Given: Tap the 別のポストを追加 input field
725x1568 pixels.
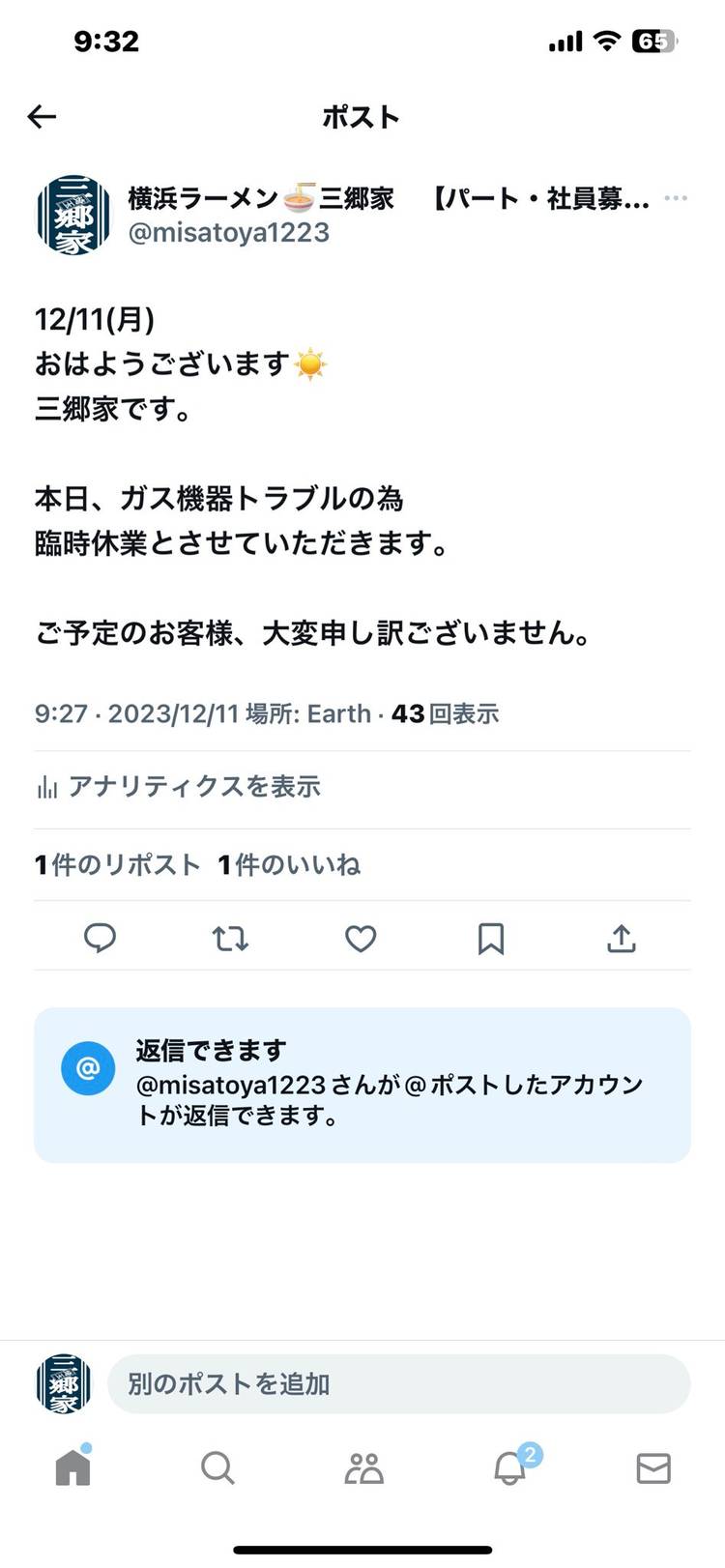Looking at the screenshot, I should (x=398, y=1384).
